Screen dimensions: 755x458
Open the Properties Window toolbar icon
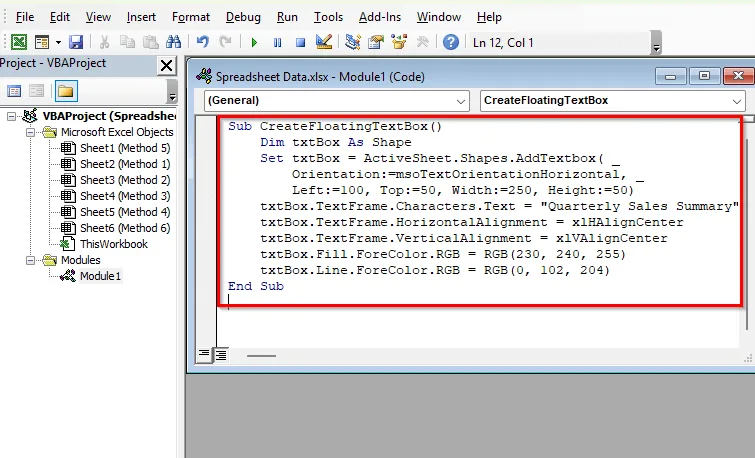pyautogui.click(x=376, y=42)
